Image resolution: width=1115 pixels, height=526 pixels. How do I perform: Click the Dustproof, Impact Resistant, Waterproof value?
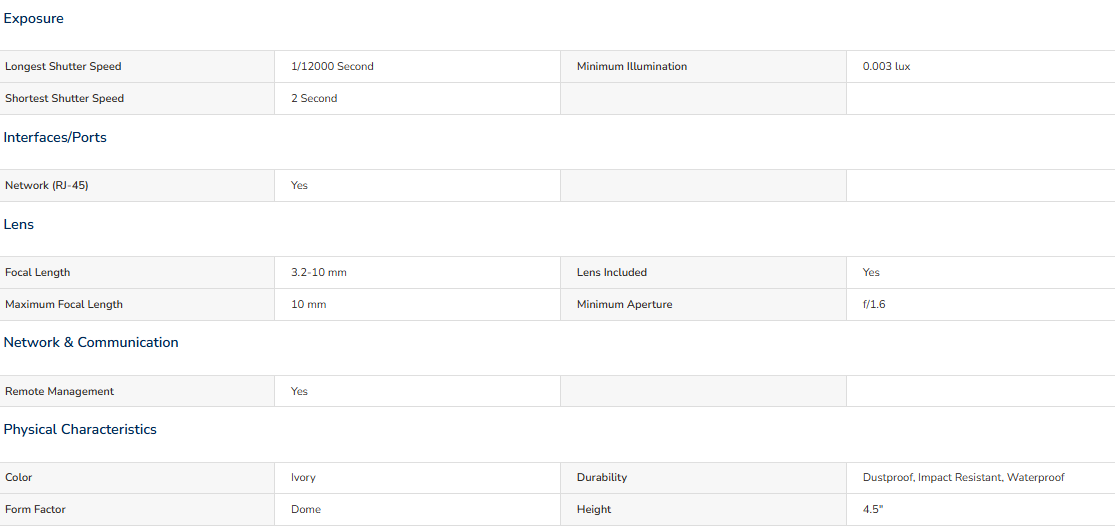[964, 478]
